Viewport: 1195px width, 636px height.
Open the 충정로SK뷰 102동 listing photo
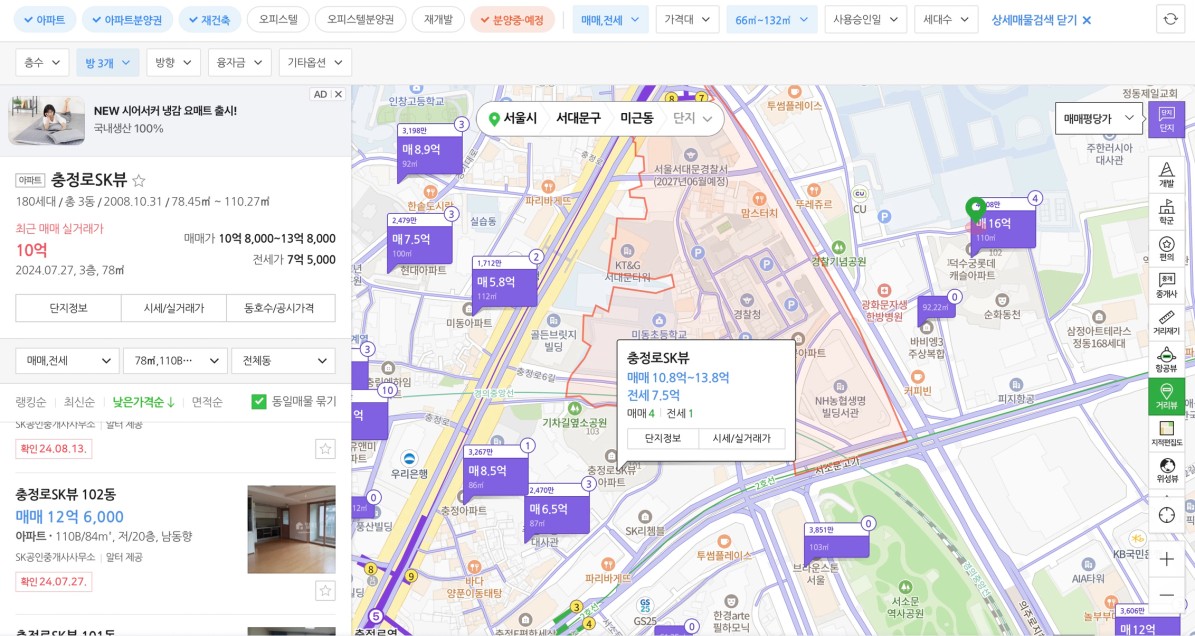291,529
